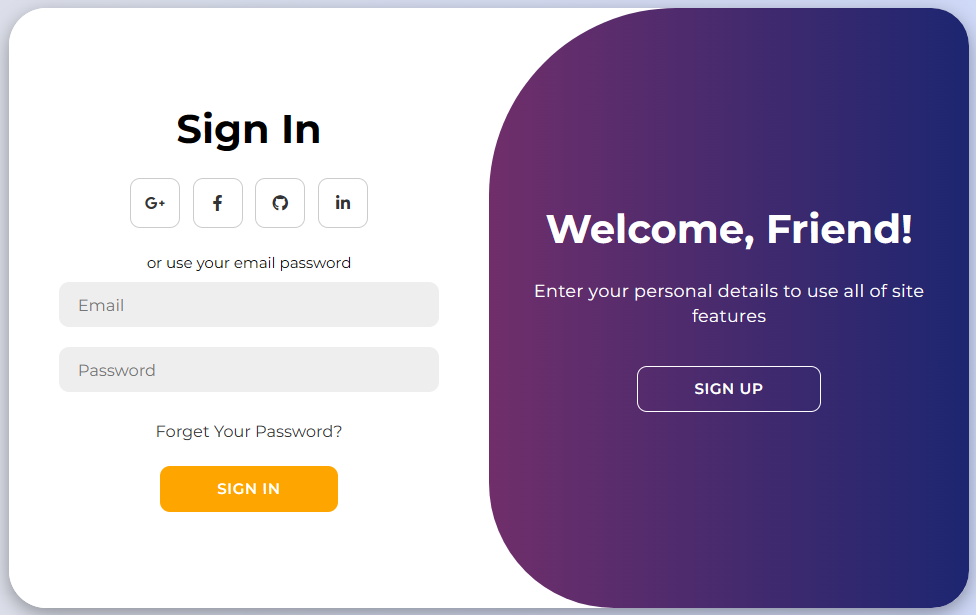Screen dimensions: 976x615
Task: Click the Welcome, Friend! heading
Action: pyautogui.click(x=729, y=229)
